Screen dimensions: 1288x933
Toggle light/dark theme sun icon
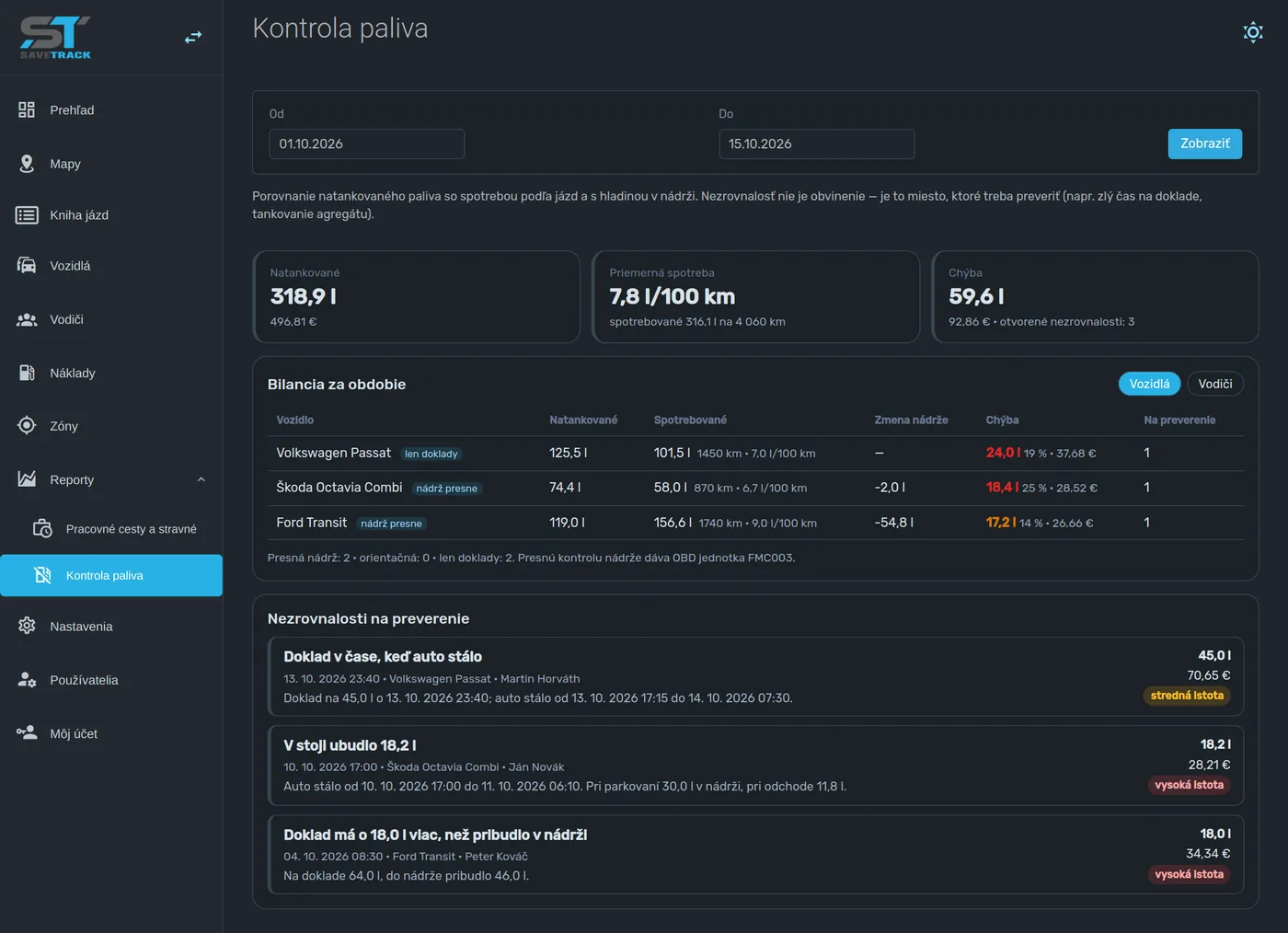point(1253,33)
